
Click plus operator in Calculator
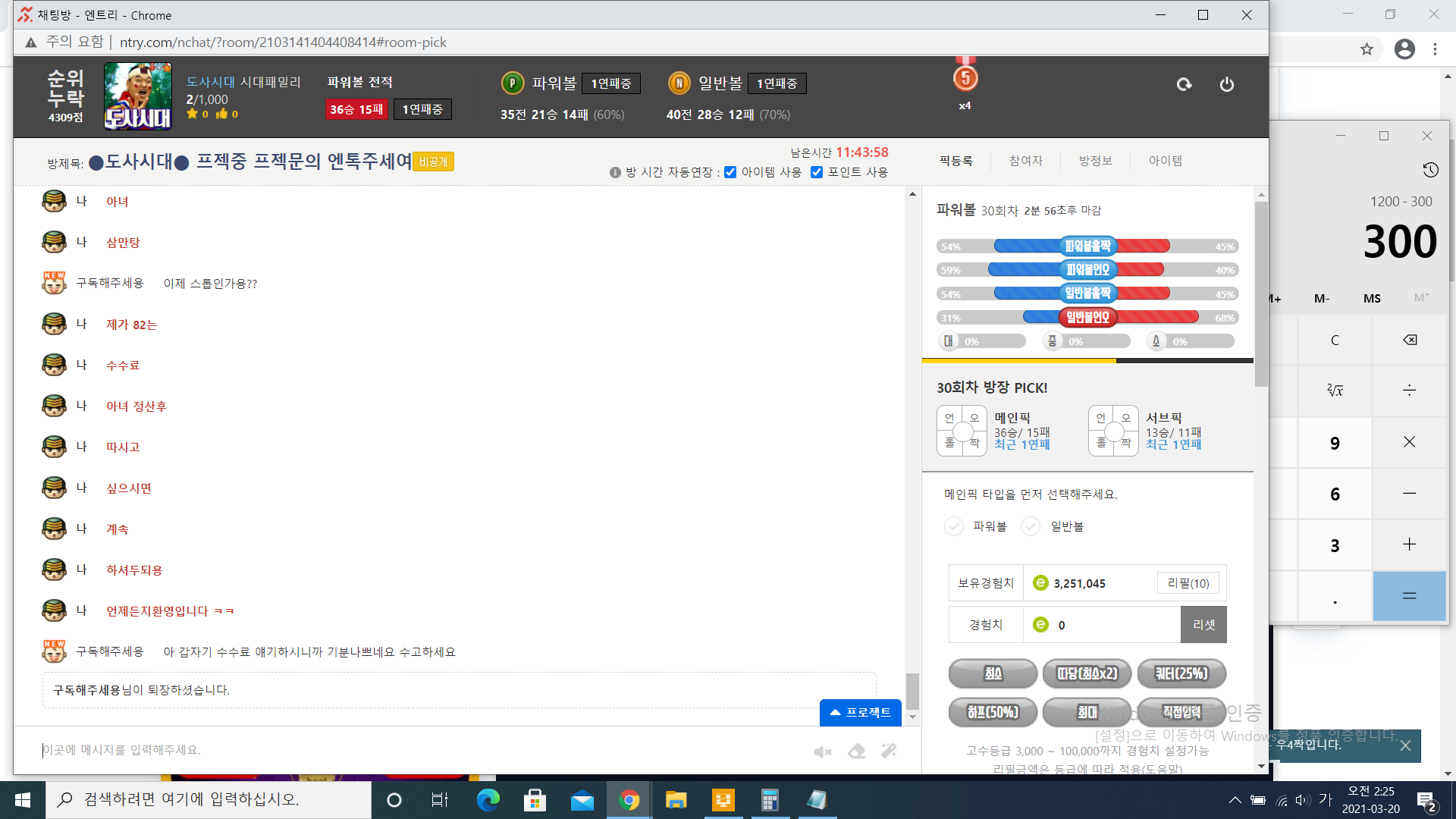click(1410, 544)
